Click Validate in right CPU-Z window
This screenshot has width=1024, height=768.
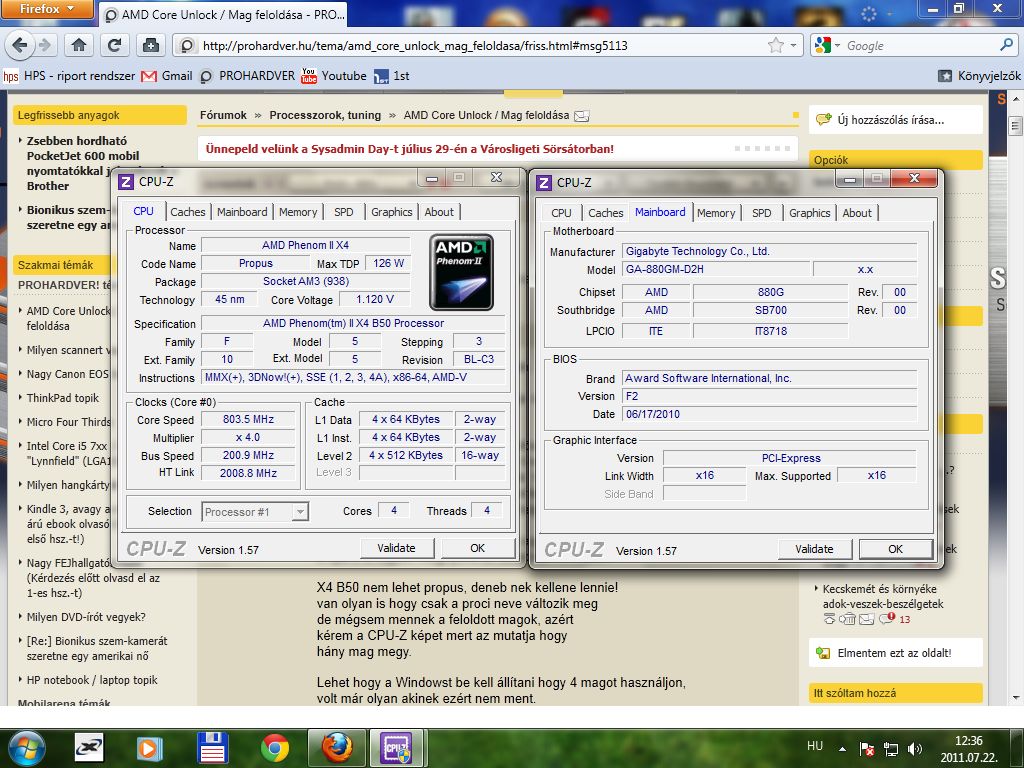(x=814, y=549)
